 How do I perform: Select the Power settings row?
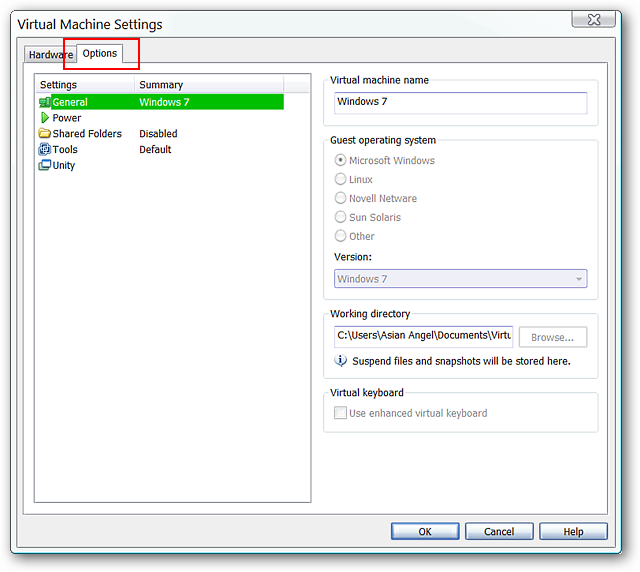tap(161, 118)
